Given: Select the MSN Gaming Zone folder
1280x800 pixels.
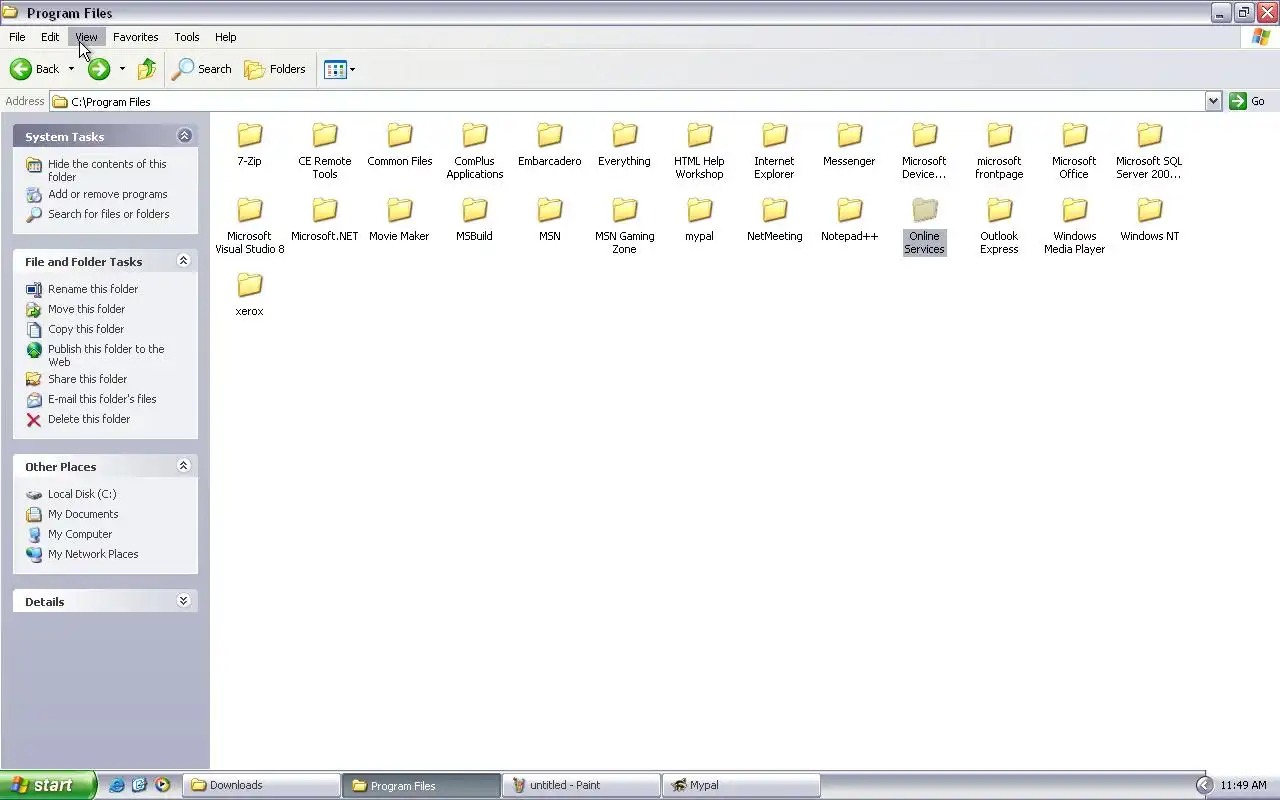Looking at the screenshot, I should [x=625, y=225].
